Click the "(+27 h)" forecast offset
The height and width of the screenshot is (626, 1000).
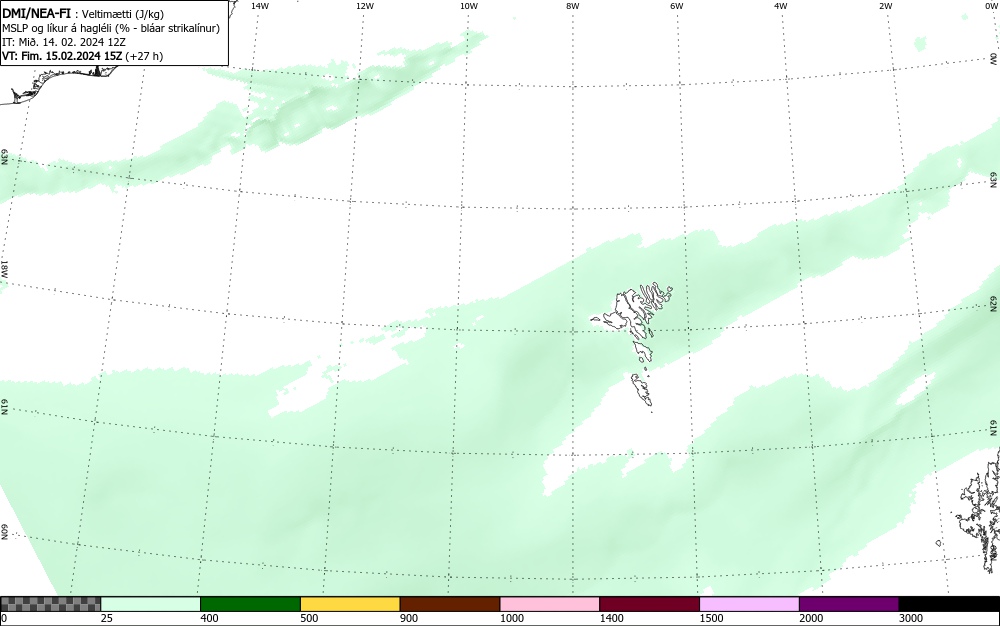coord(144,56)
